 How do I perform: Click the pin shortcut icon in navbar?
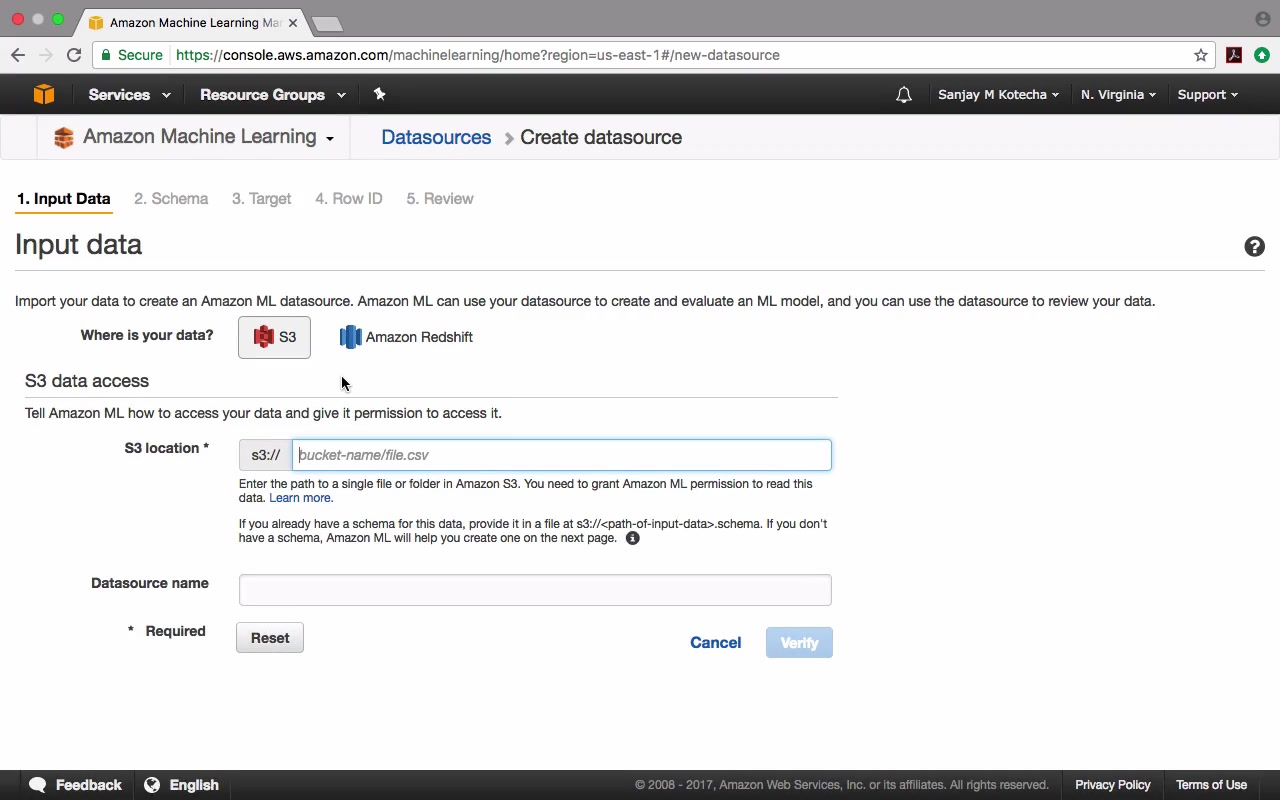point(379,94)
